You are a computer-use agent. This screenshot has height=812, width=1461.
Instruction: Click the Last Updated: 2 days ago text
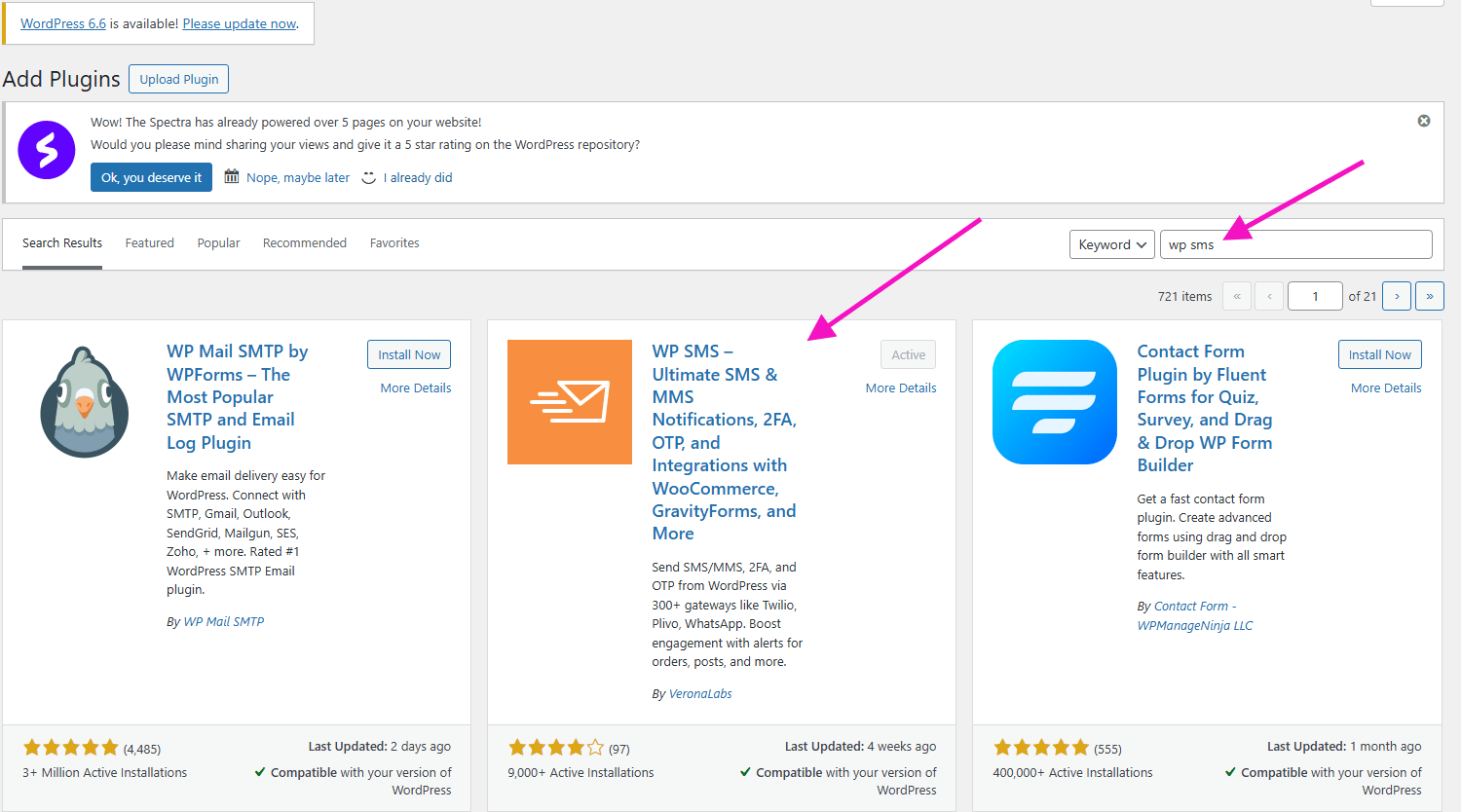[x=380, y=747]
